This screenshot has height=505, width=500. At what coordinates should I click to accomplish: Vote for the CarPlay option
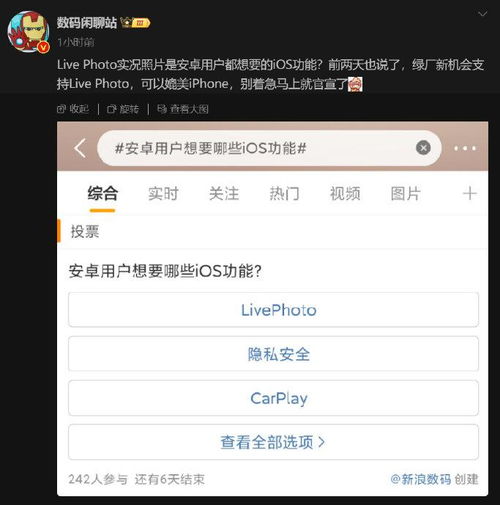(x=273, y=398)
